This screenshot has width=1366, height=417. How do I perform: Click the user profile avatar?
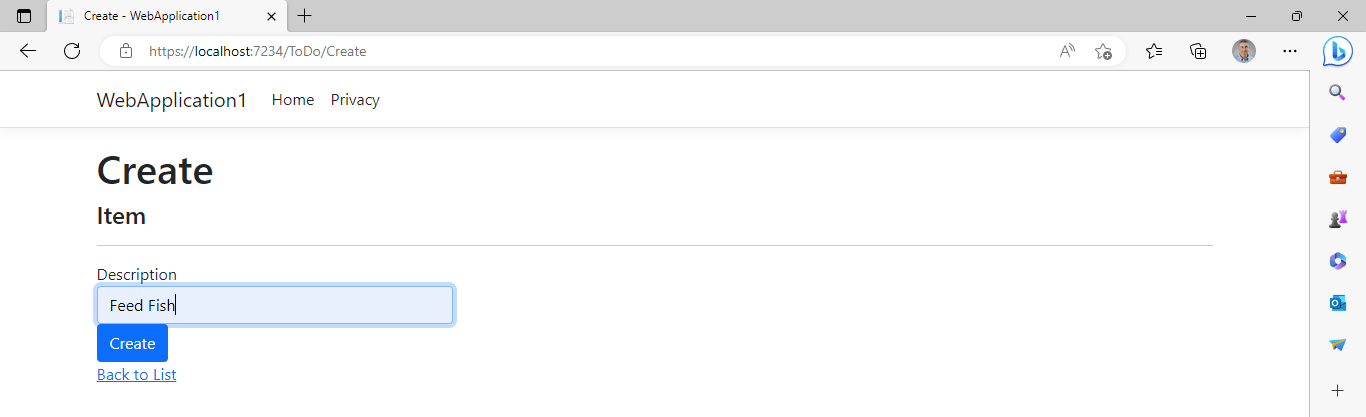(x=1243, y=51)
